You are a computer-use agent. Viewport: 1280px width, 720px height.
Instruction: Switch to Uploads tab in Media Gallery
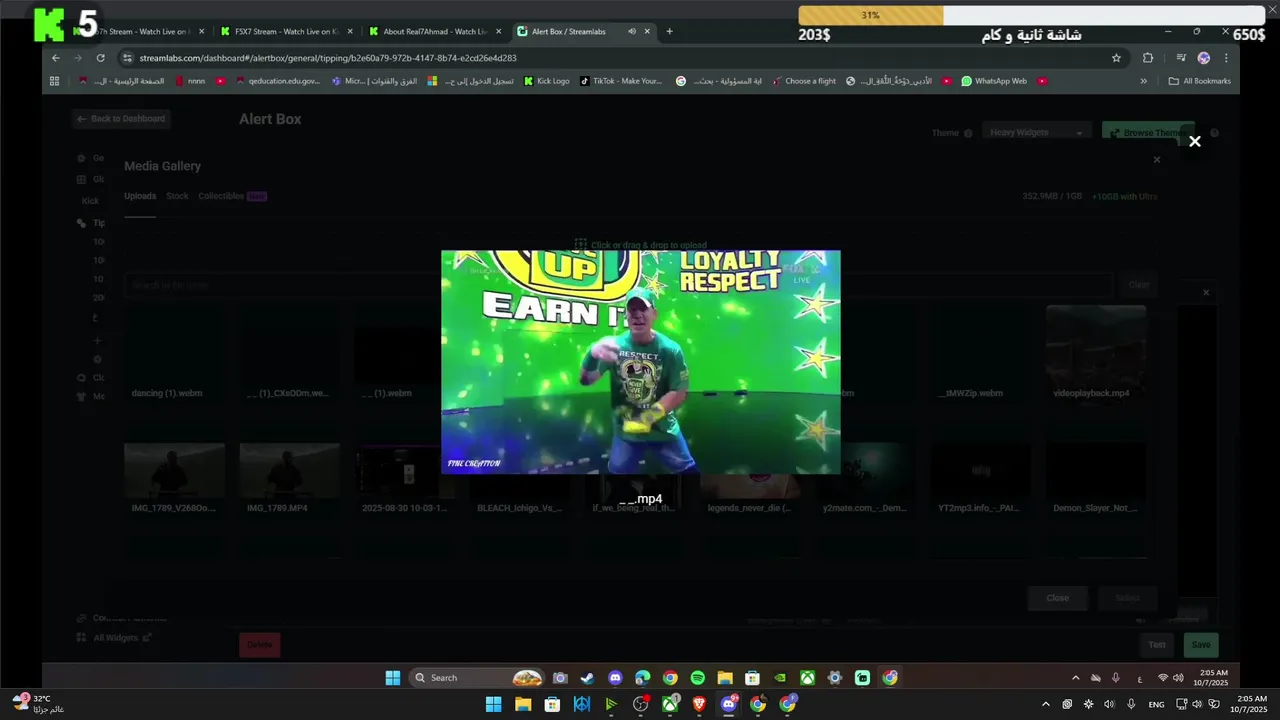coord(140,196)
